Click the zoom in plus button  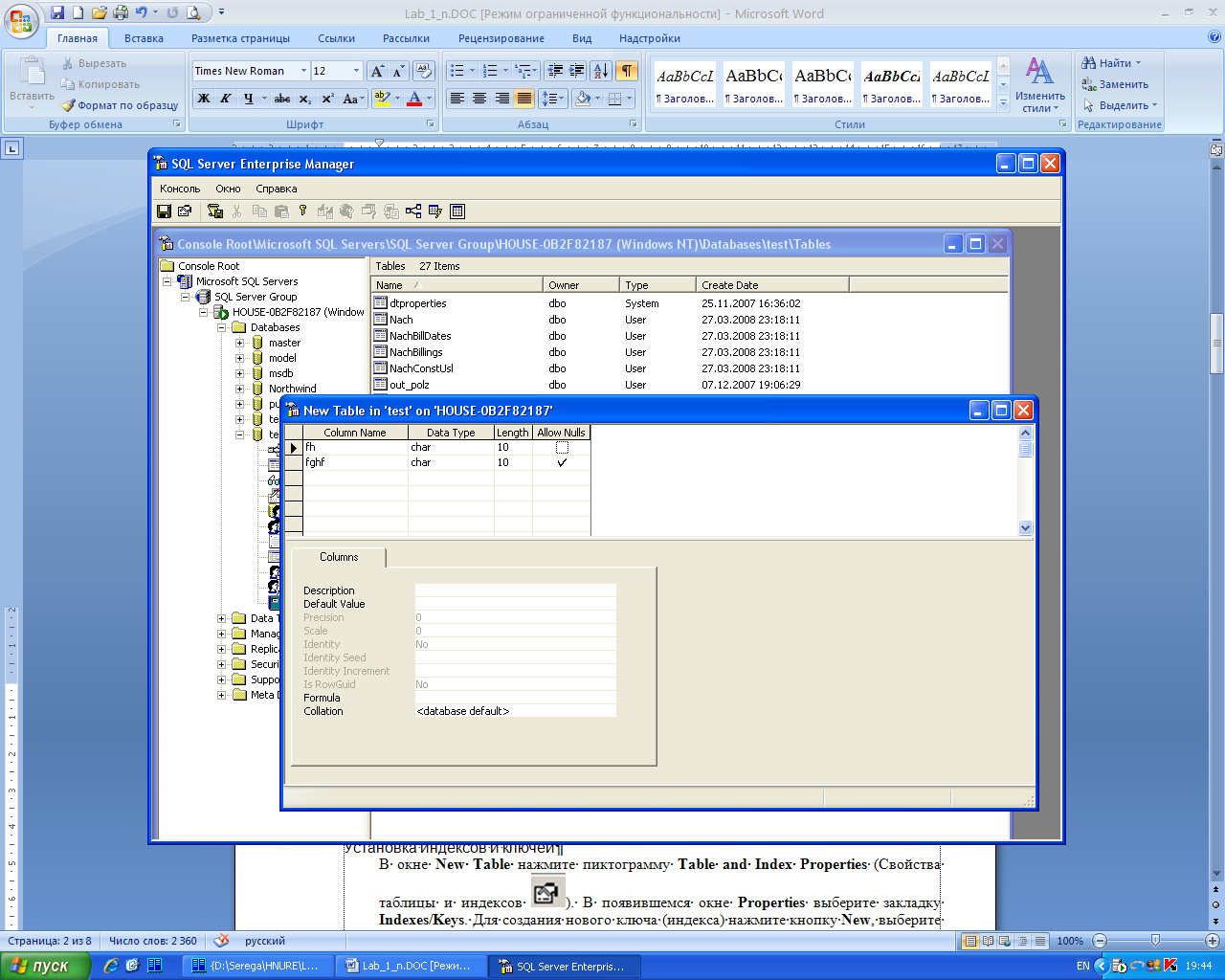tap(1211, 941)
